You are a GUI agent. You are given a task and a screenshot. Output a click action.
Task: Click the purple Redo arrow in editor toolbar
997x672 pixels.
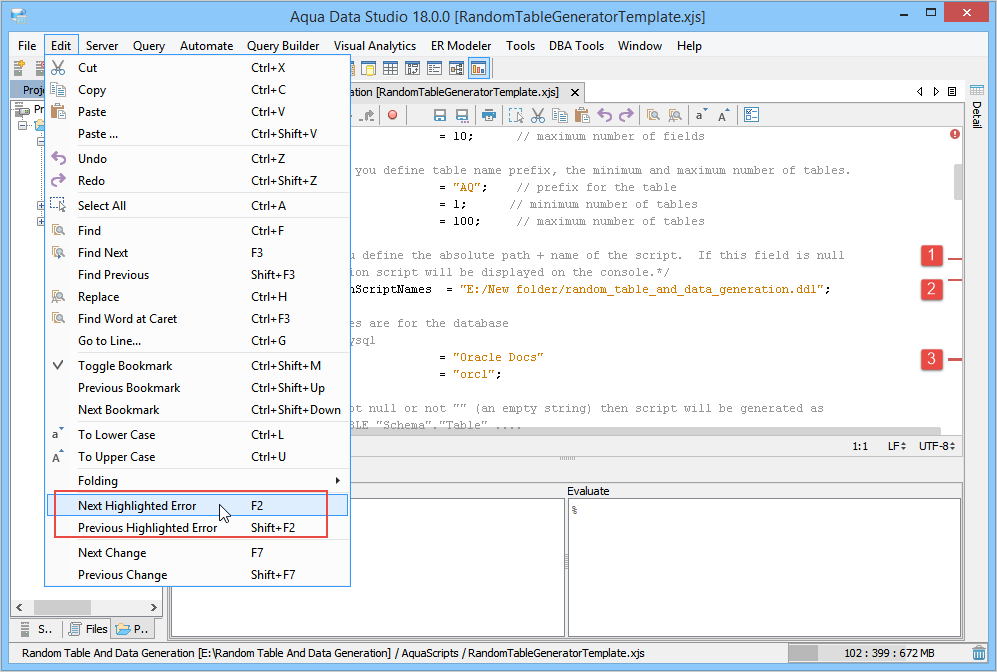pos(626,115)
